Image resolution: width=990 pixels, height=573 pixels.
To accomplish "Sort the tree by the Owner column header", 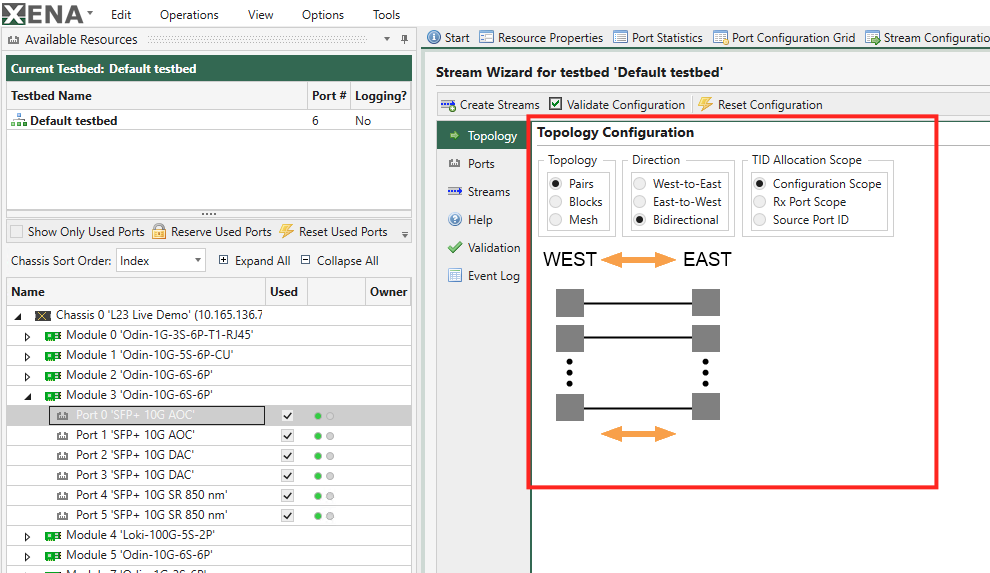I will tap(388, 292).
